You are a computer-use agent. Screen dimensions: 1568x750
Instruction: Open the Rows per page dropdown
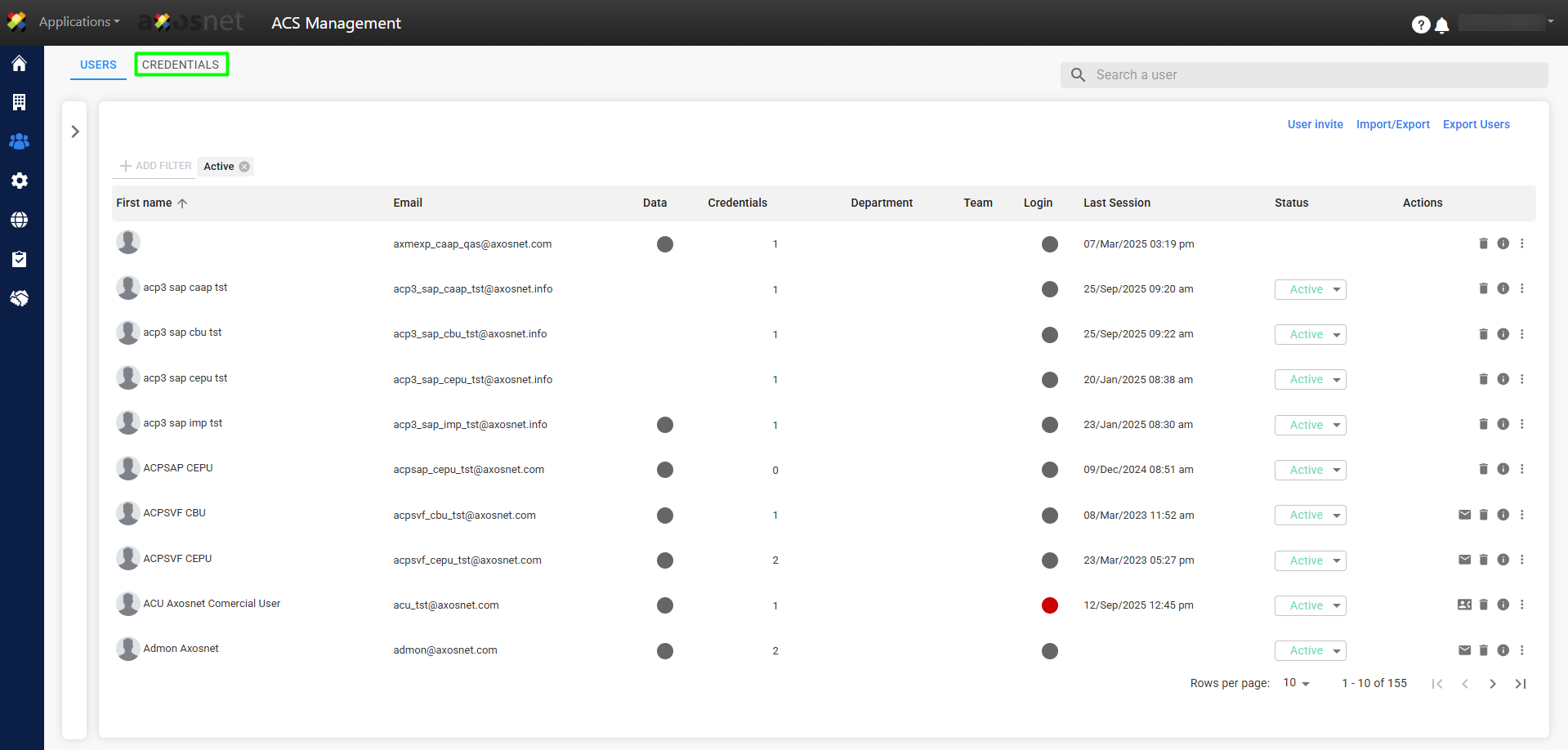tap(1296, 683)
